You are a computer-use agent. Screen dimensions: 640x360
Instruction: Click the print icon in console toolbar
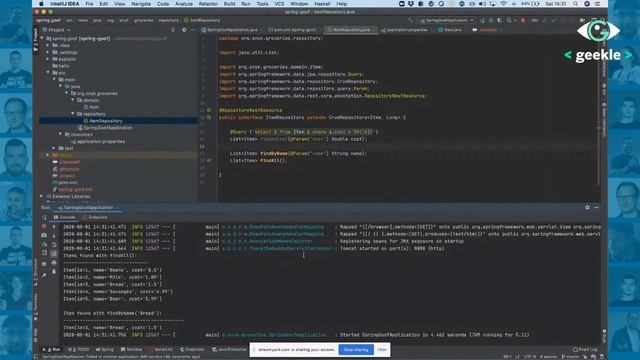click(54, 262)
